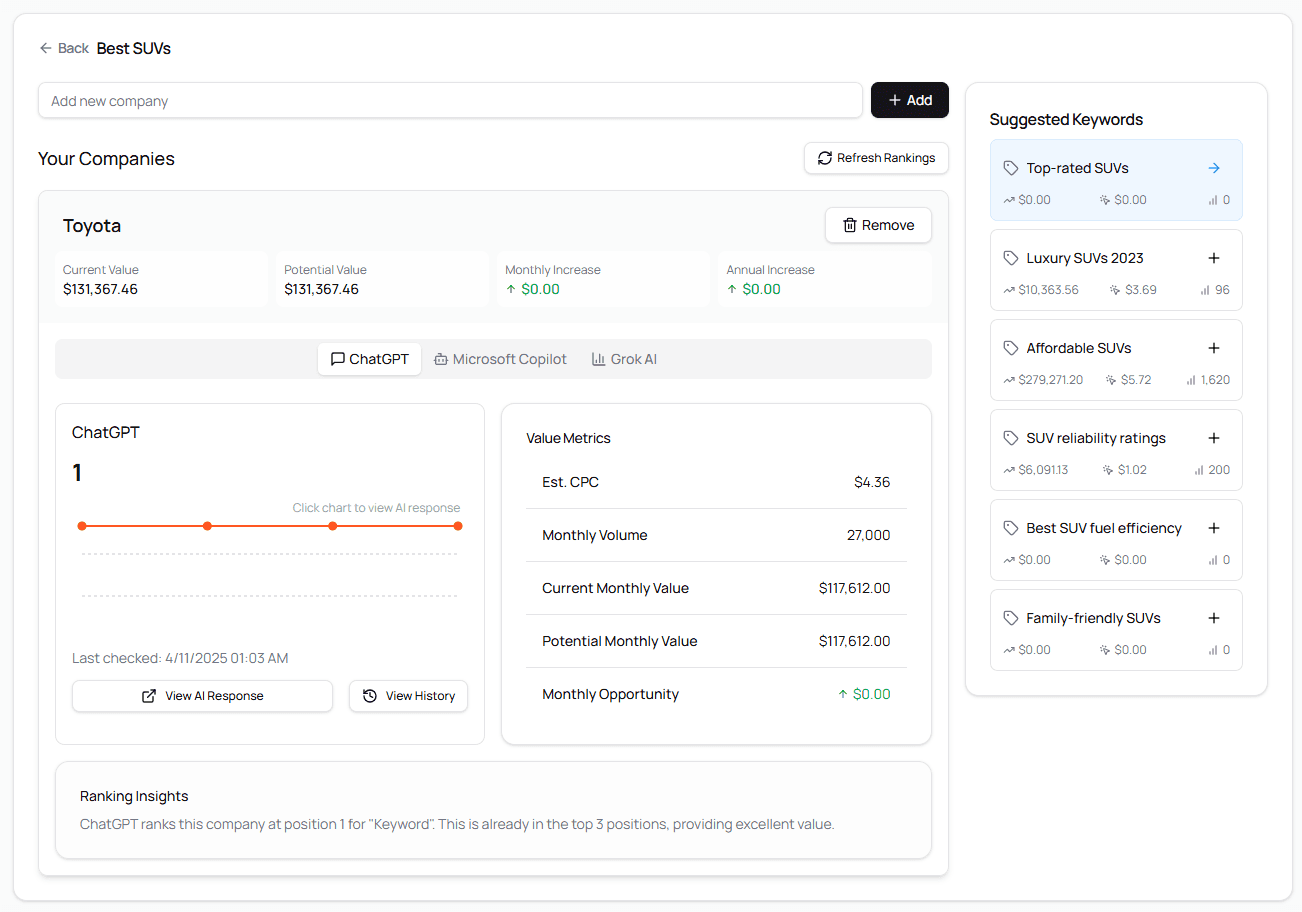The width and height of the screenshot is (1302, 912).
Task: Click the click-cost icon beside $1.02
Action: [x=1108, y=470]
